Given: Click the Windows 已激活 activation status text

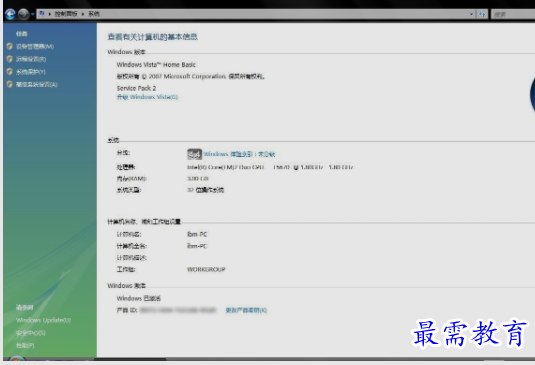Looking at the screenshot, I should coord(138,298).
